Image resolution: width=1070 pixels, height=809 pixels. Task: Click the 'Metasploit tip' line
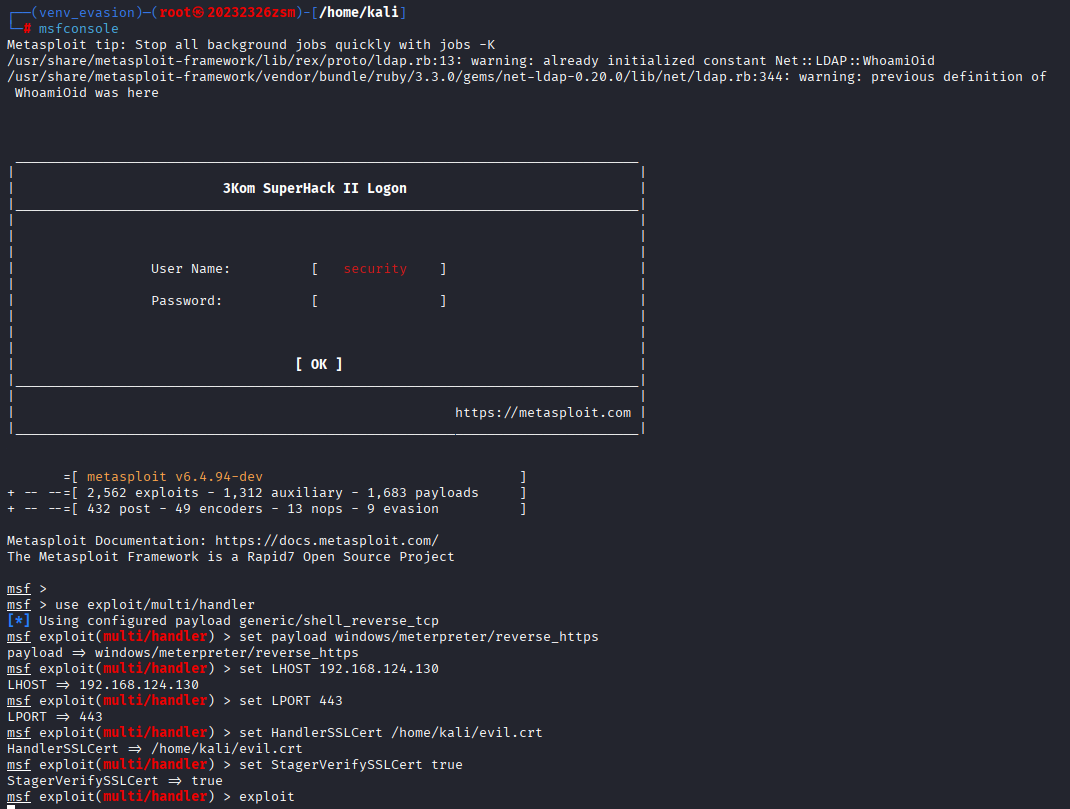coord(250,45)
